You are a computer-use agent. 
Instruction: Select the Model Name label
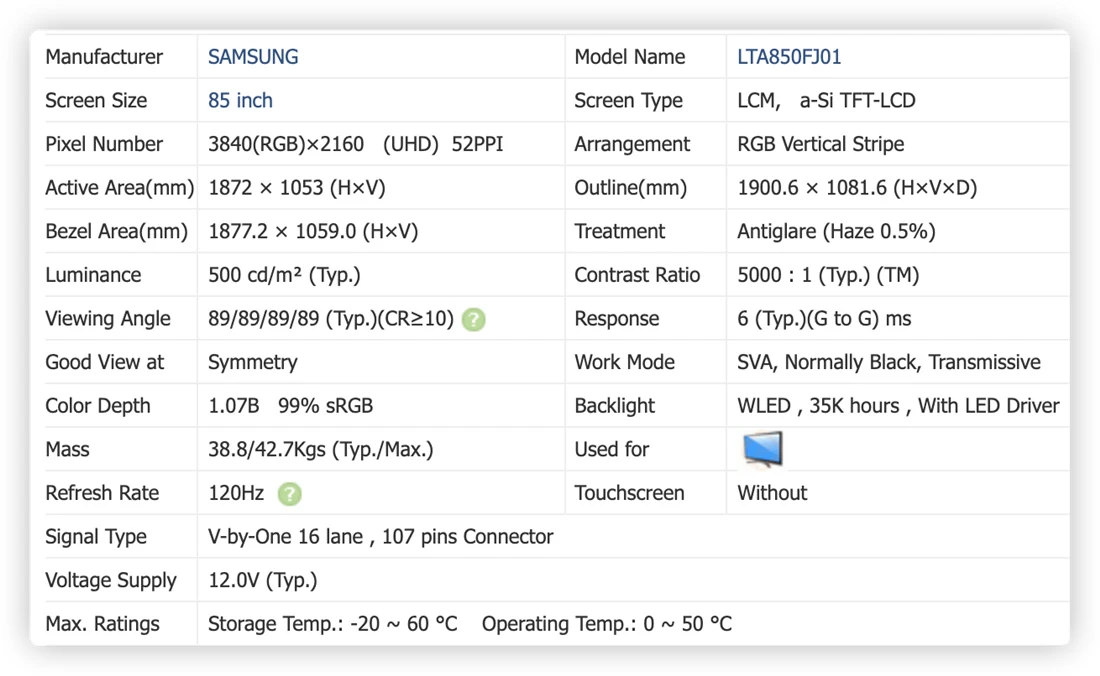click(629, 57)
